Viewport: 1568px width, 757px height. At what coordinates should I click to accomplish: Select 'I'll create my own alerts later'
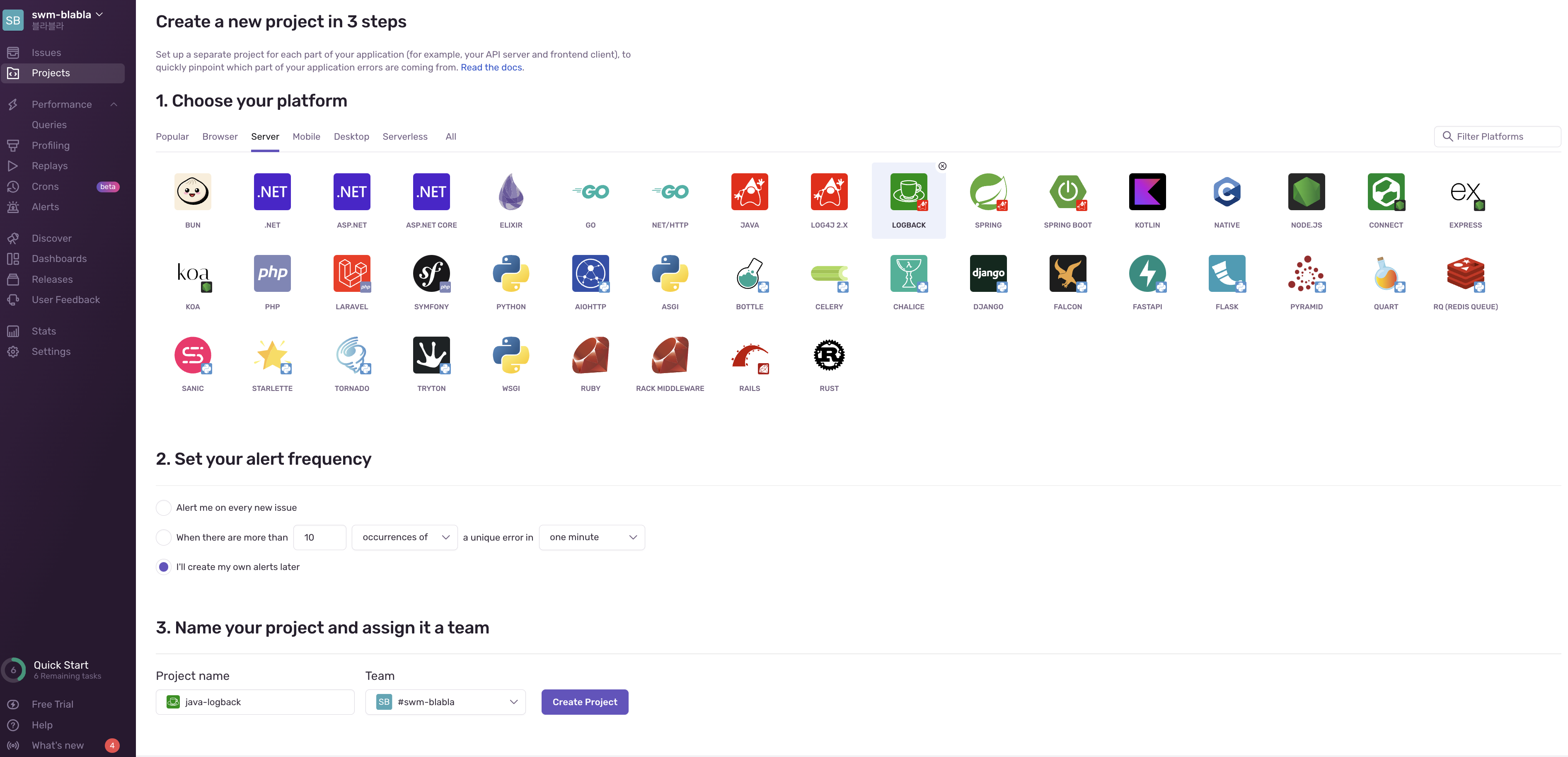(x=164, y=567)
